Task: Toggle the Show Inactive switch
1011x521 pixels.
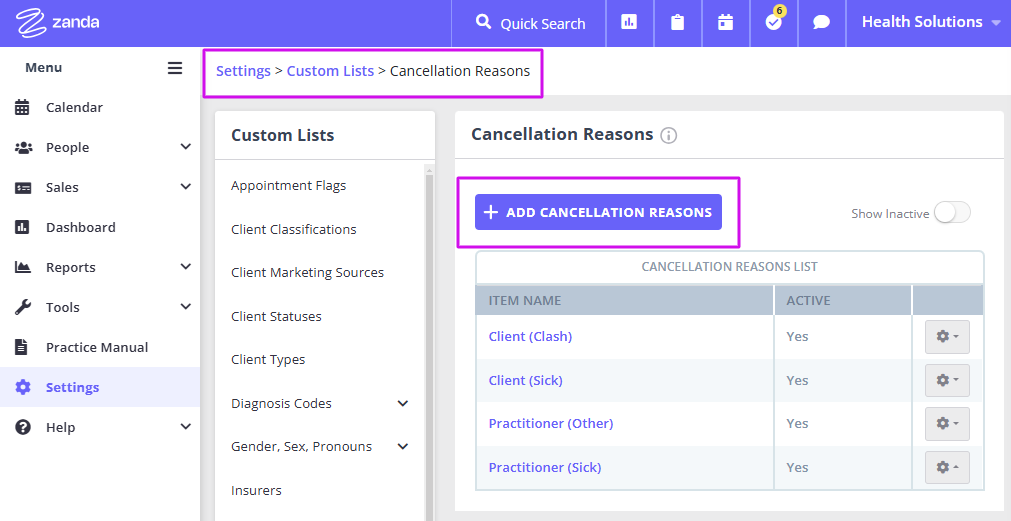Action: pyautogui.click(x=952, y=213)
